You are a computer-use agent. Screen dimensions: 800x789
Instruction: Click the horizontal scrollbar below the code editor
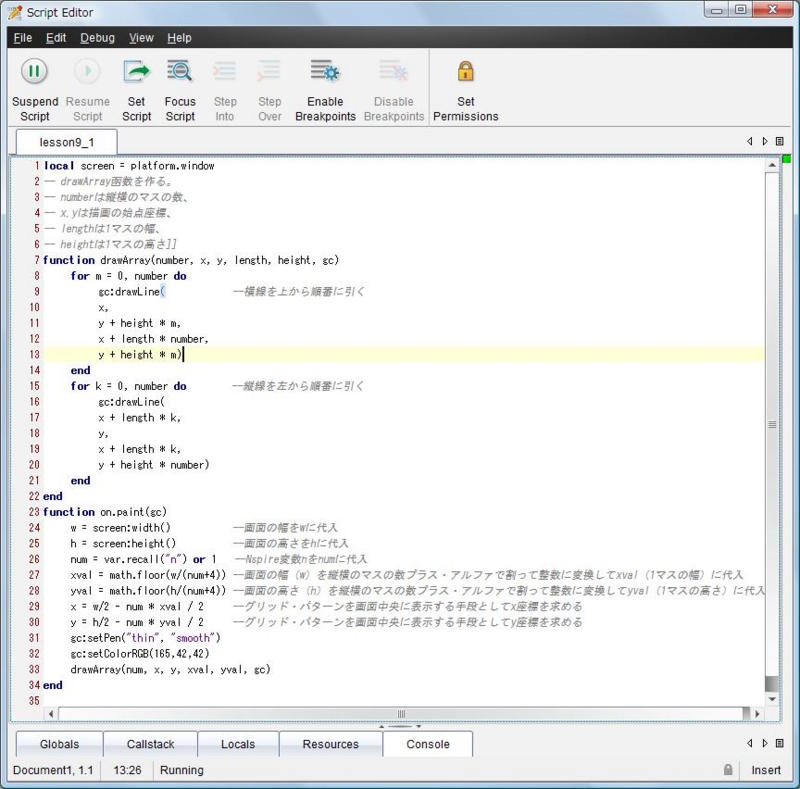(400, 714)
